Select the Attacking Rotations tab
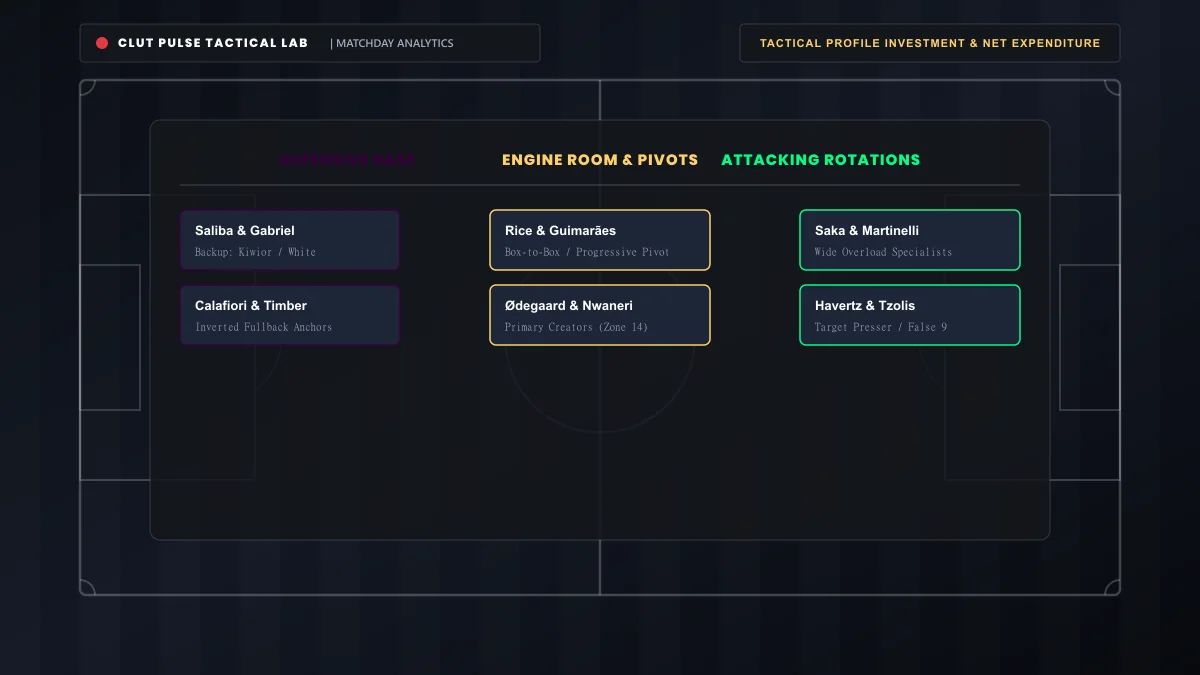Image resolution: width=1200 pixels, height=675 pixels. tap(821, 160)
